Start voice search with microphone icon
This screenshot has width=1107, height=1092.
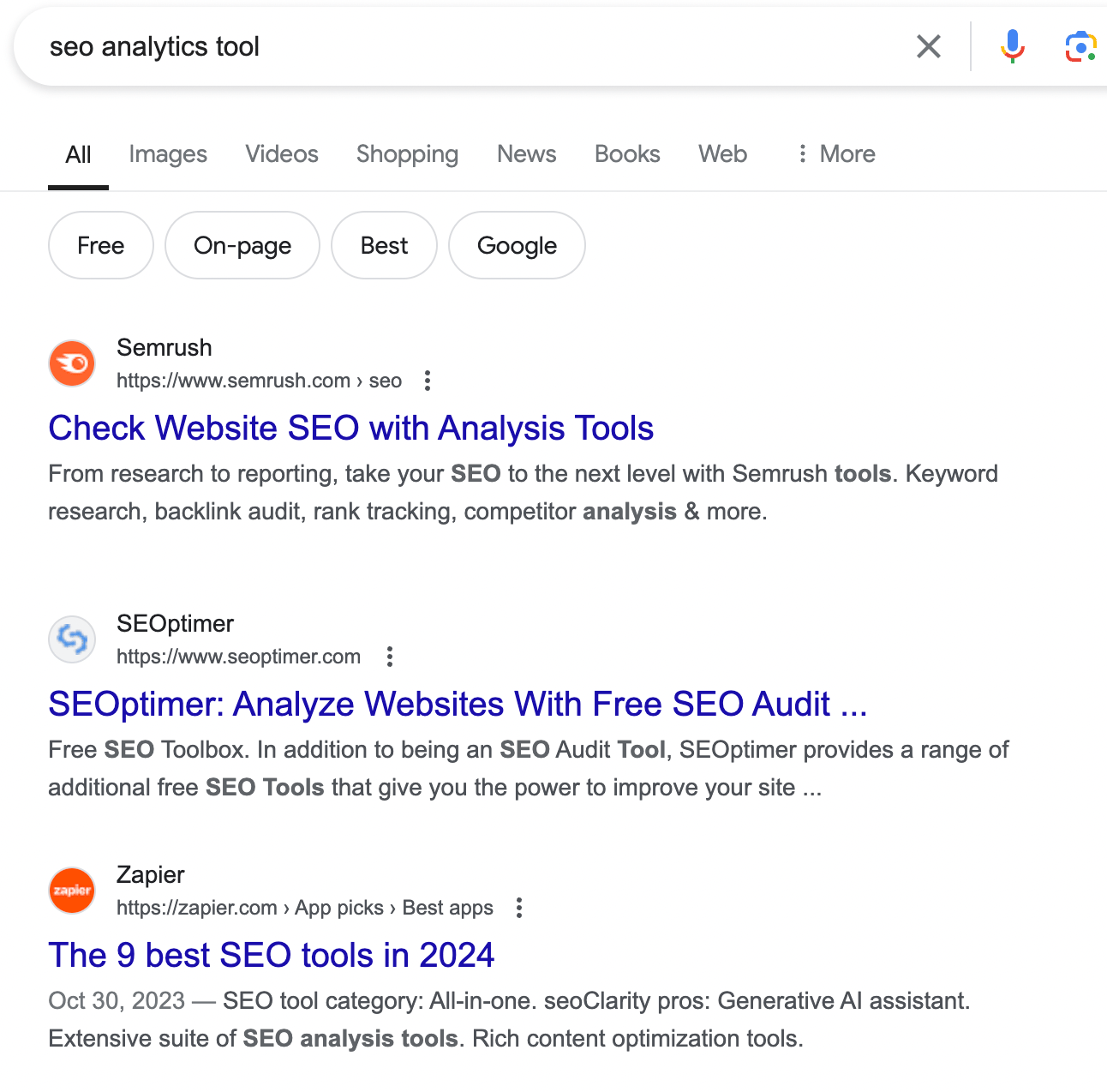pyautogui.click(x=1012, y=46)
